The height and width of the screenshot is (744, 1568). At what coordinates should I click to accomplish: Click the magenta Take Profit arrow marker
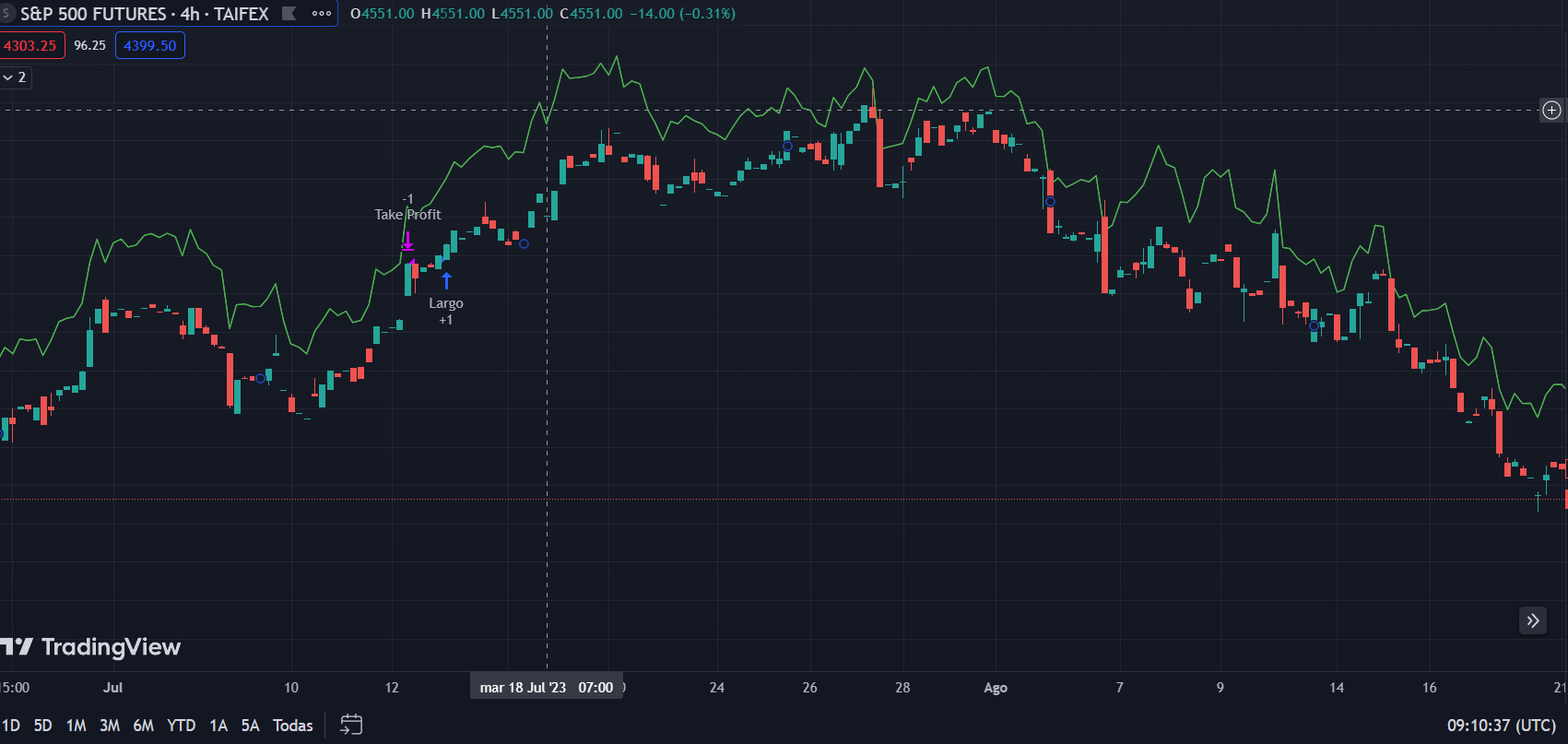point(407,242)
